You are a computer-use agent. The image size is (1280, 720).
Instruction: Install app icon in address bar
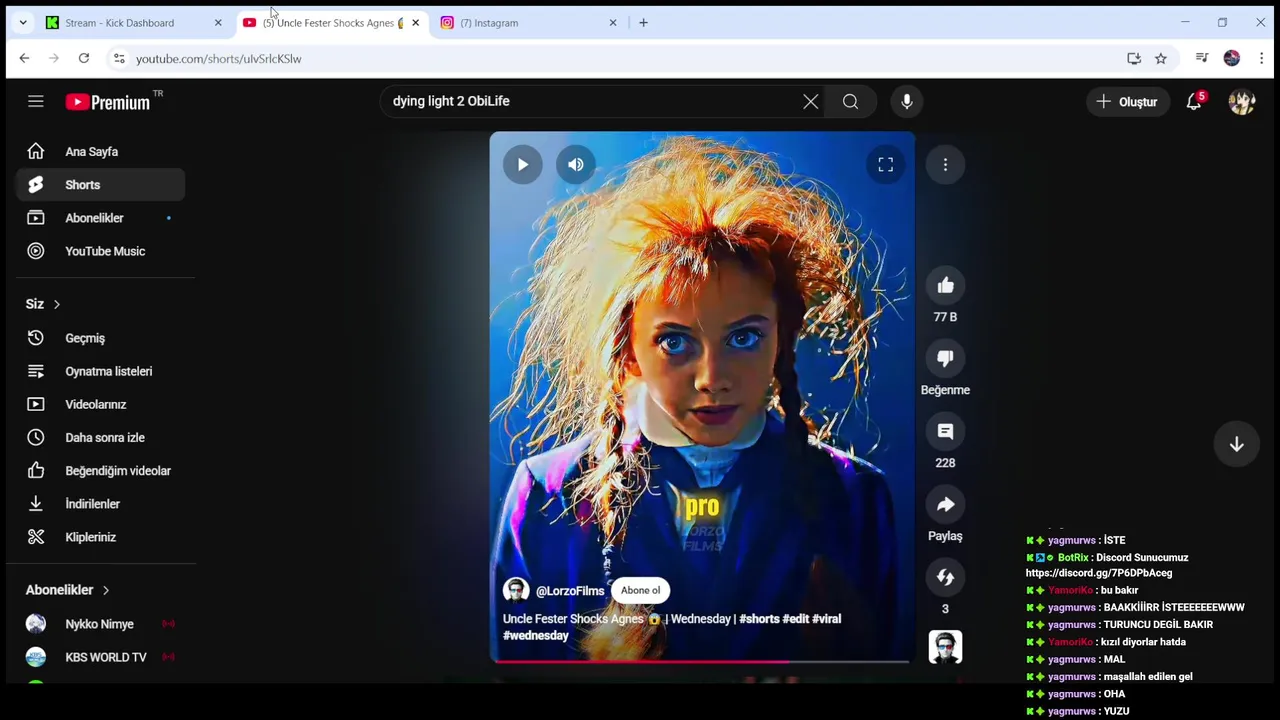(x=1134, y=59)
